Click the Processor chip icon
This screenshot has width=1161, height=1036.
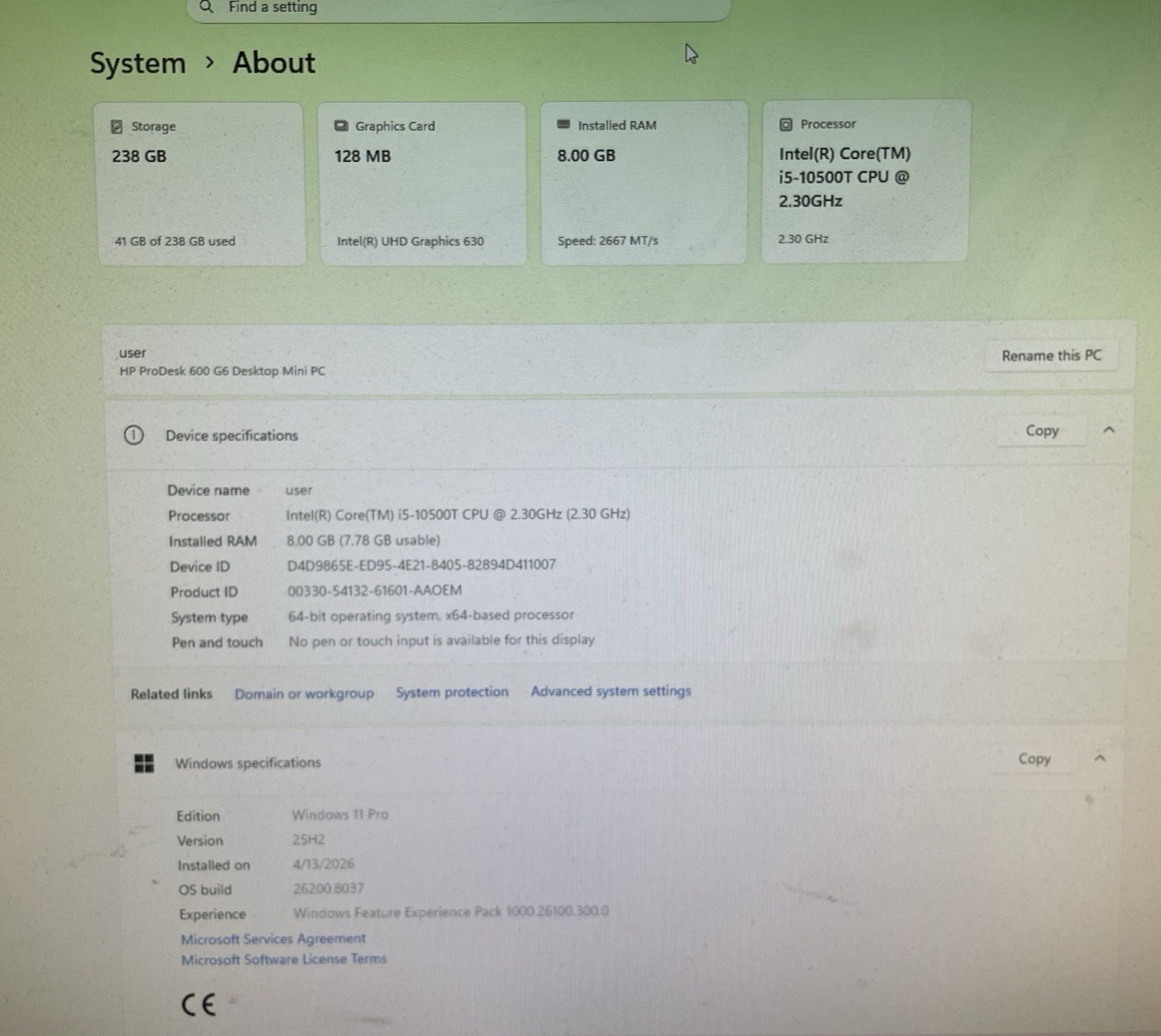785,124
